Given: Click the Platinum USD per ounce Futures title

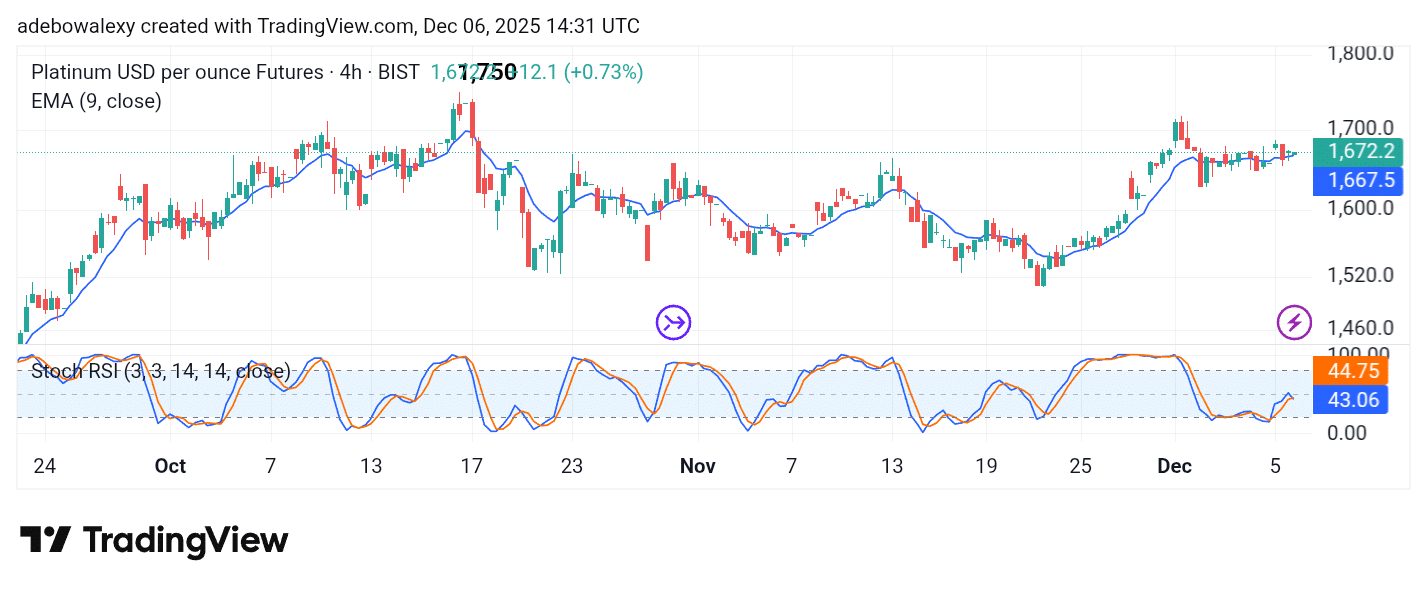Looking at the screenshot, I should tap(177, 72).
